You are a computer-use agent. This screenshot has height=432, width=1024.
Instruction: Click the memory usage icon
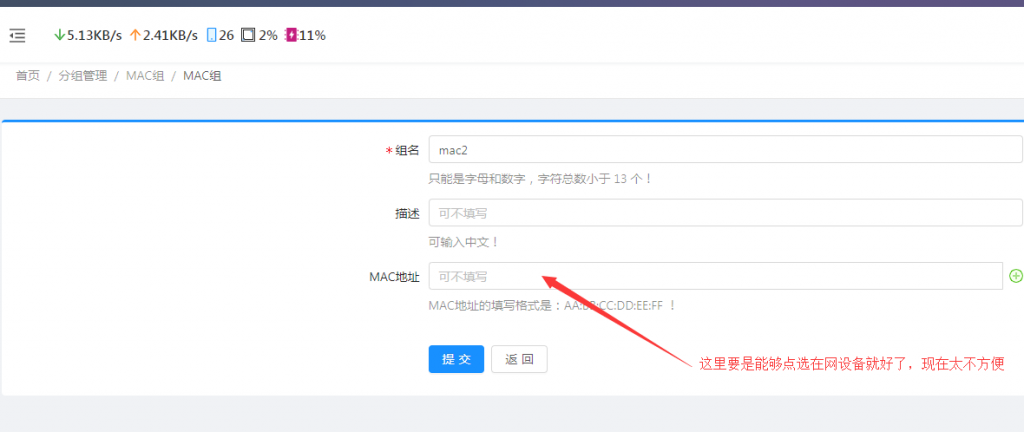[x=291, y=35]
